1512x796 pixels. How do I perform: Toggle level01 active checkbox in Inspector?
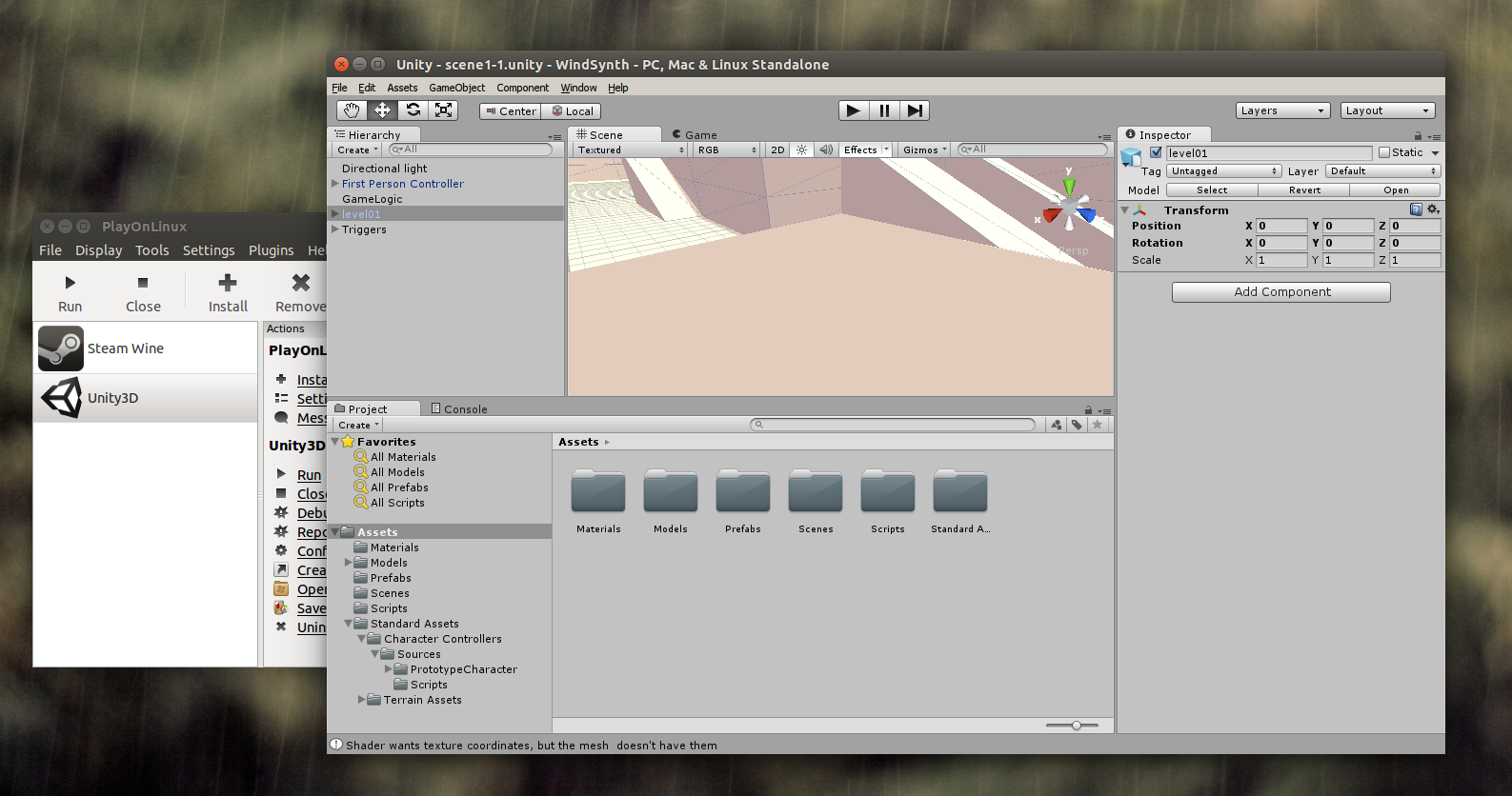coord(1156,152)
